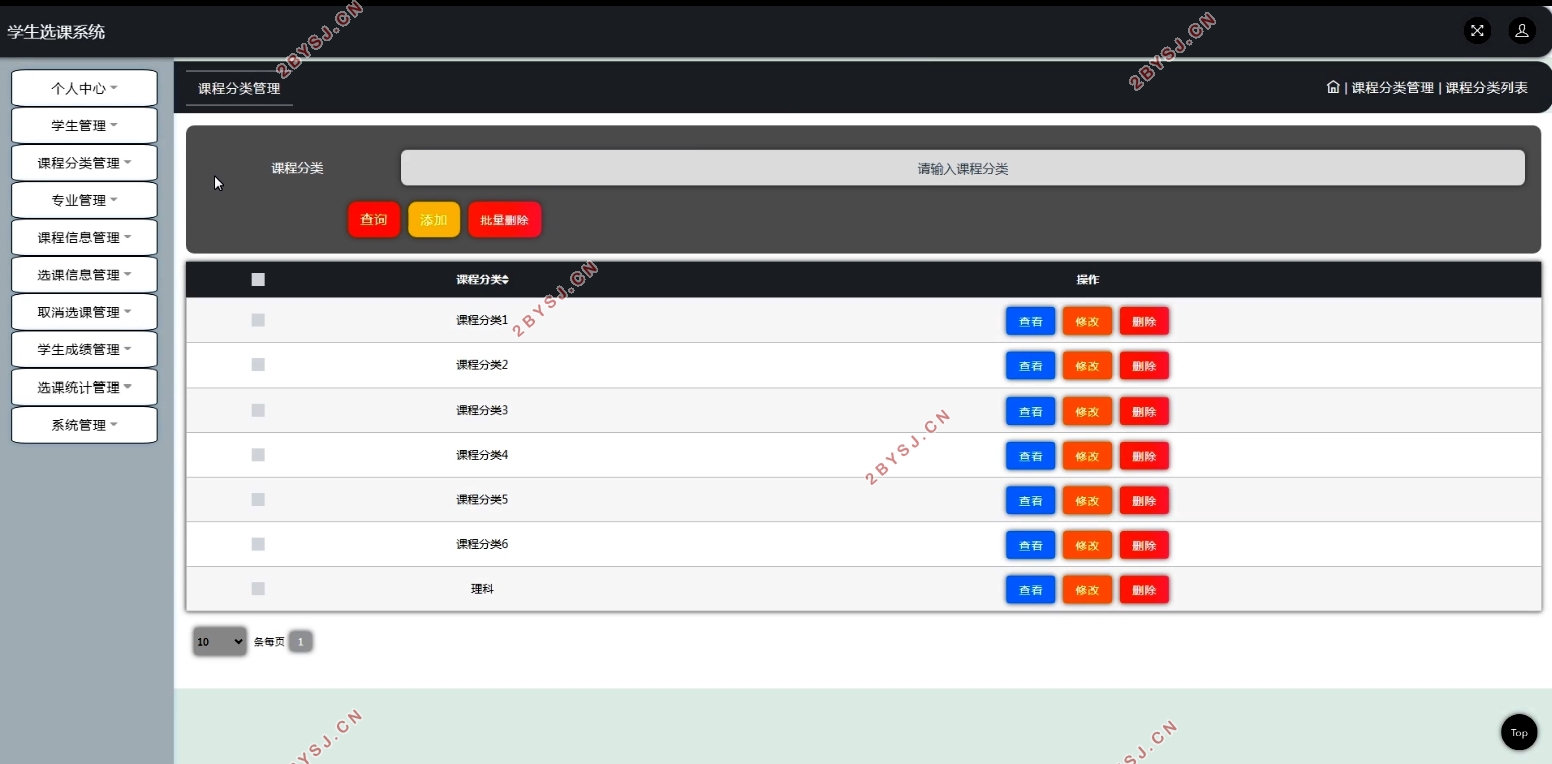Viewport: 1552px width, 764px height.
Task: Edit the 理科 row with 修改
Action: [1087, 590]
